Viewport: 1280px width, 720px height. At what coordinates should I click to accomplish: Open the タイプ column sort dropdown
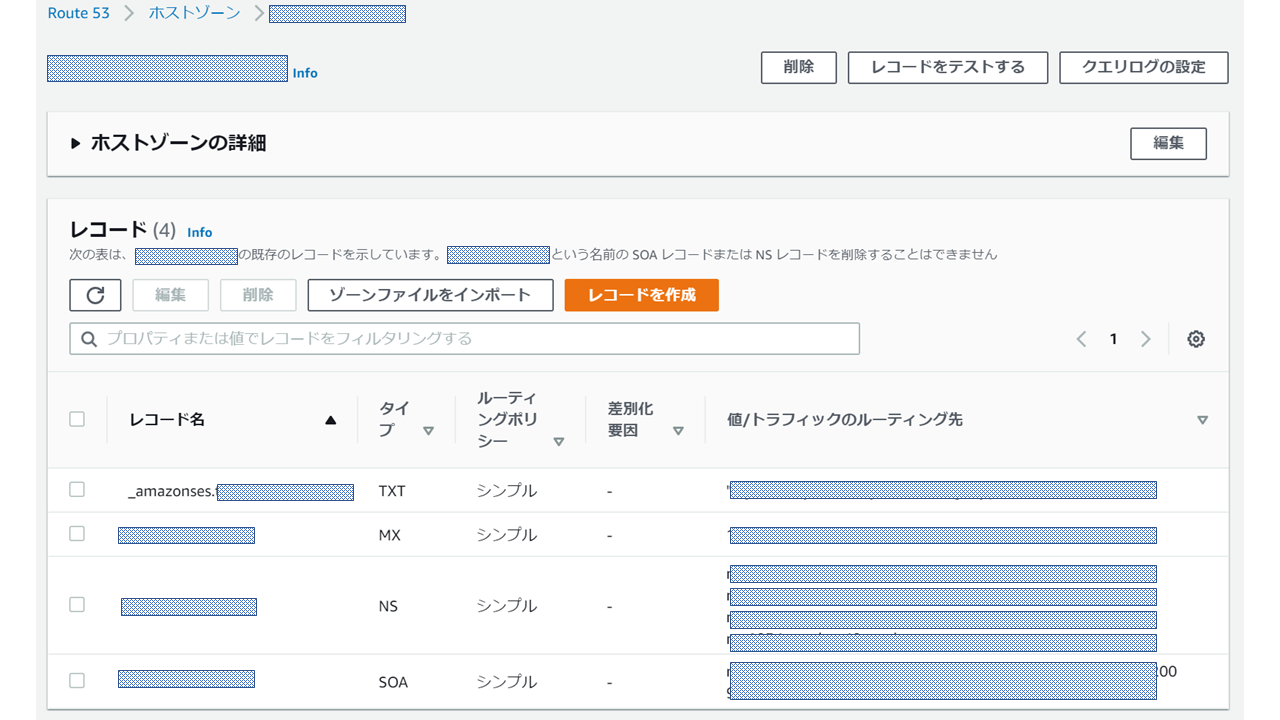coord(428,431)
